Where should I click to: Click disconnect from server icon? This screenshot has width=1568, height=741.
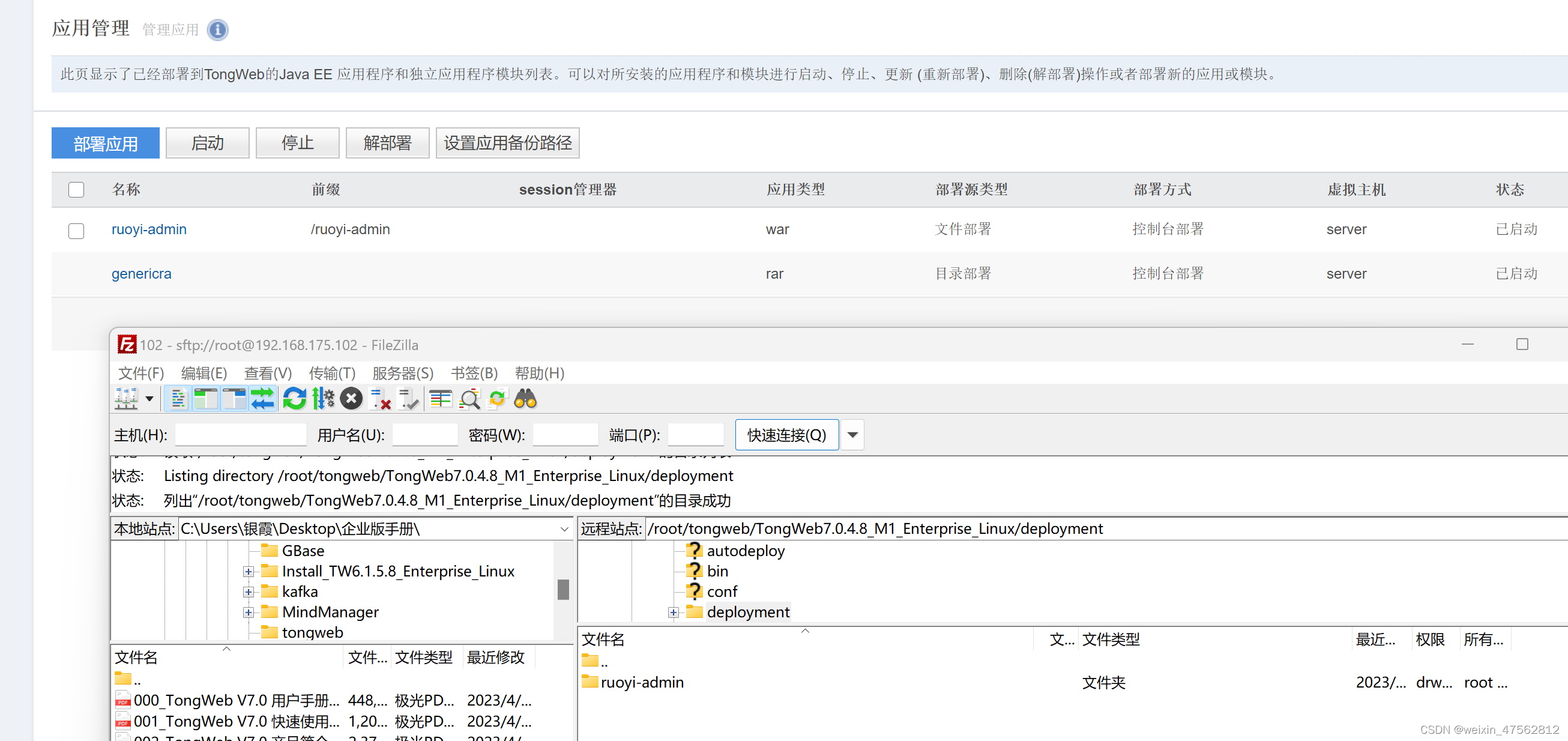tap(381, 399)
